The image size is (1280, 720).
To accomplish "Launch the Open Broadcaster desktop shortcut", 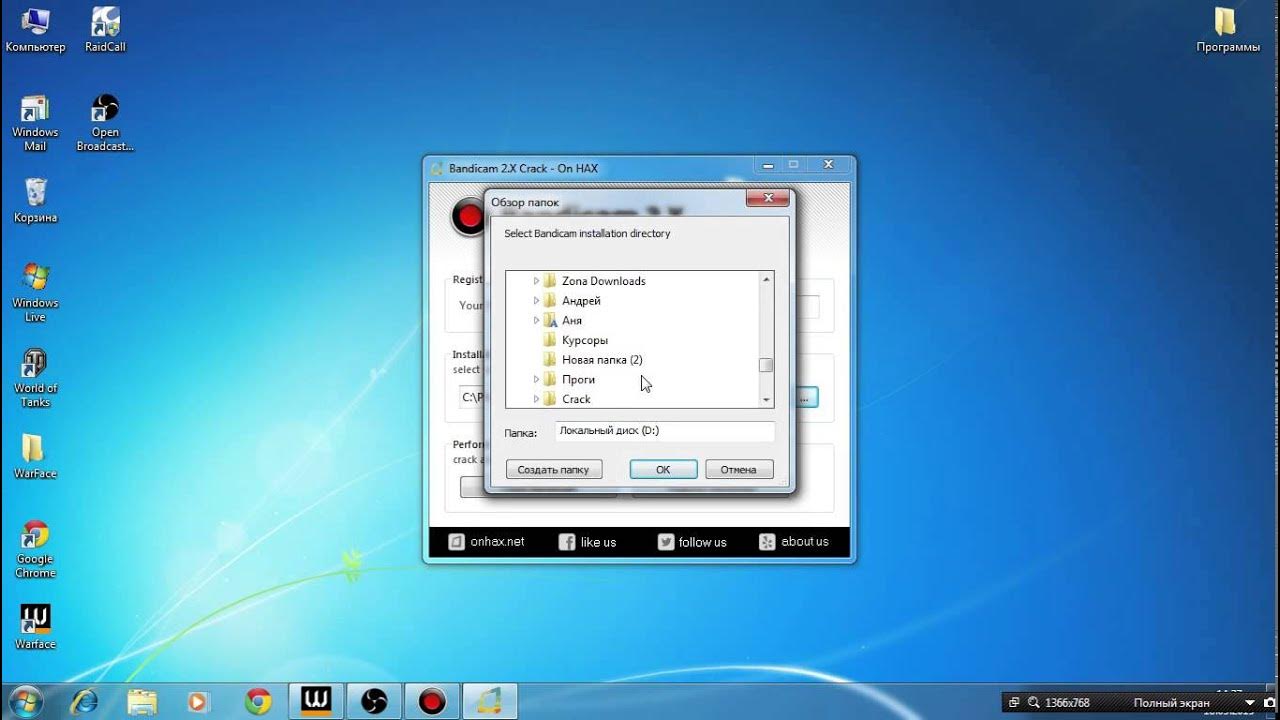I will 105,123.
